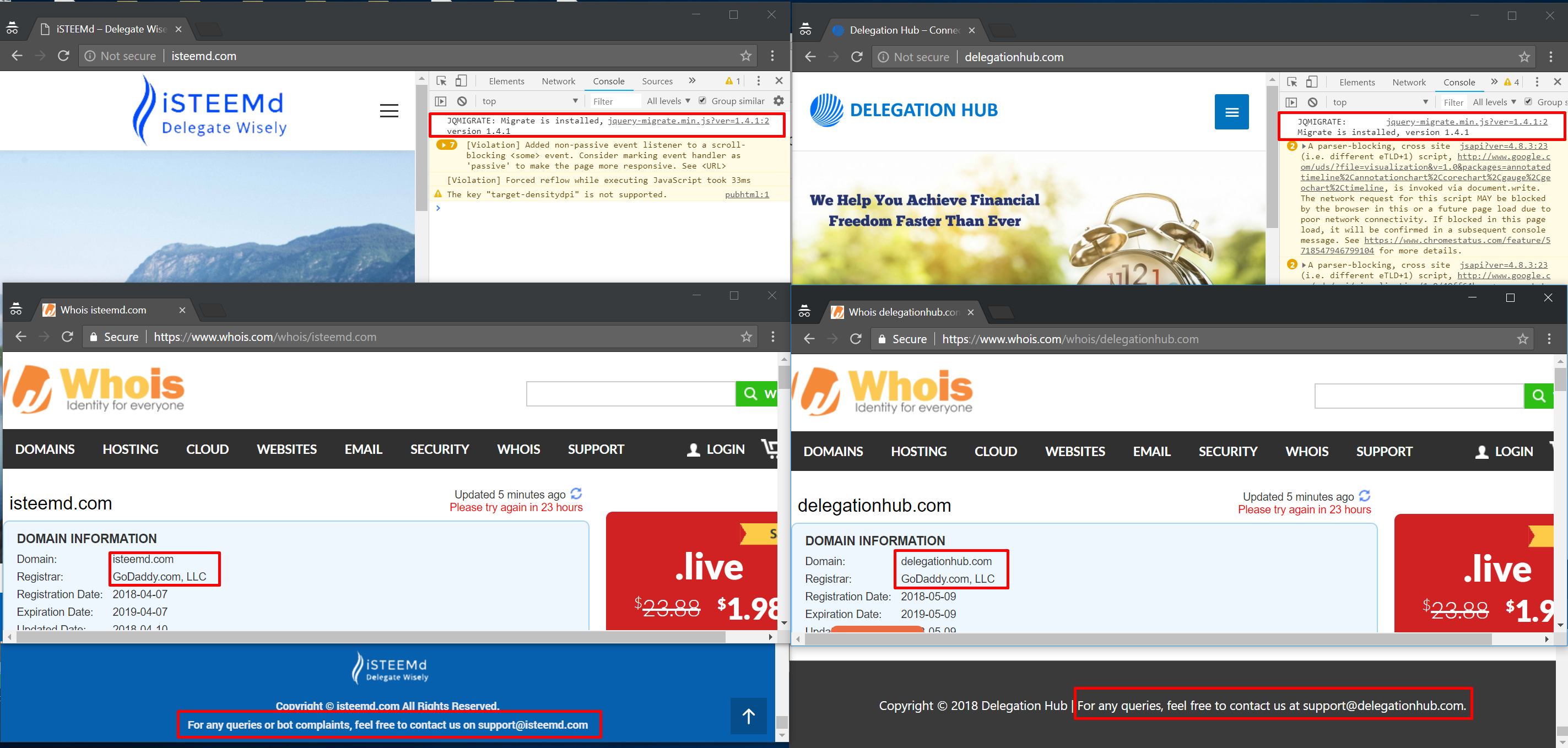Open blue menu button on Delegation Hub site
Viewport: 1568px width, 748px height.
1231,112
